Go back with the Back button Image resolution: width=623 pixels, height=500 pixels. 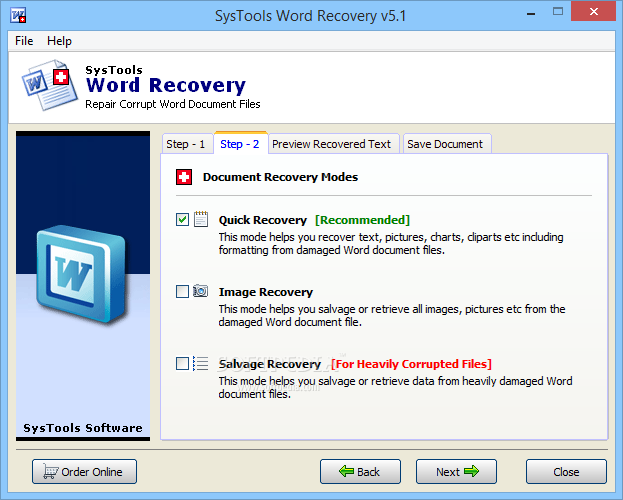click(360, 471)
